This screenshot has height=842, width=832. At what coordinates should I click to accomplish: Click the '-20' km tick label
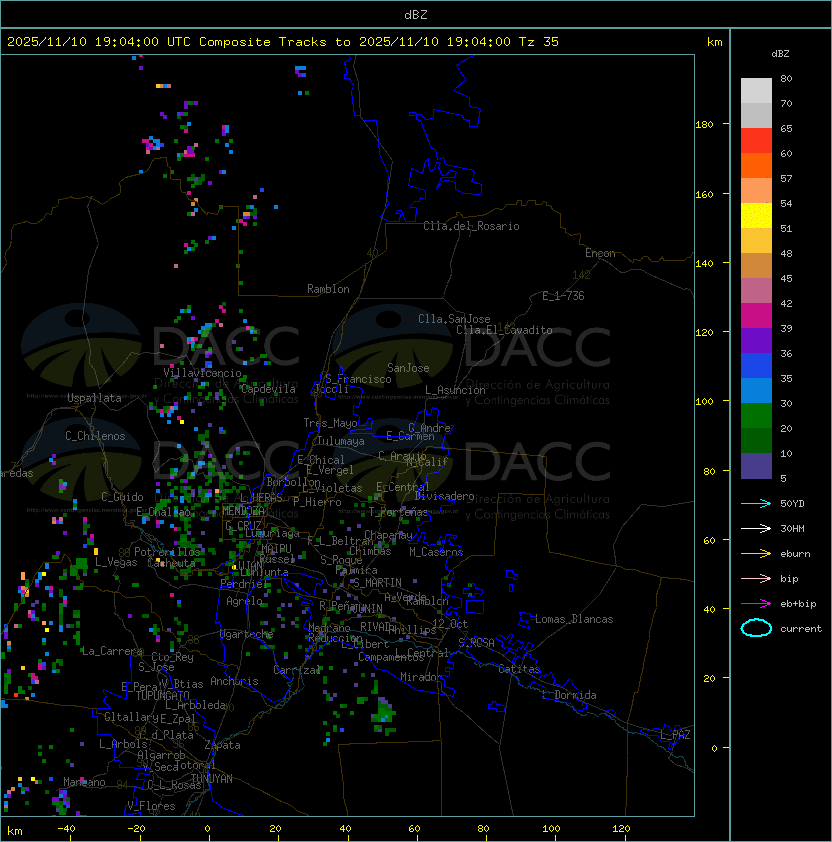[x=136, y=829]
